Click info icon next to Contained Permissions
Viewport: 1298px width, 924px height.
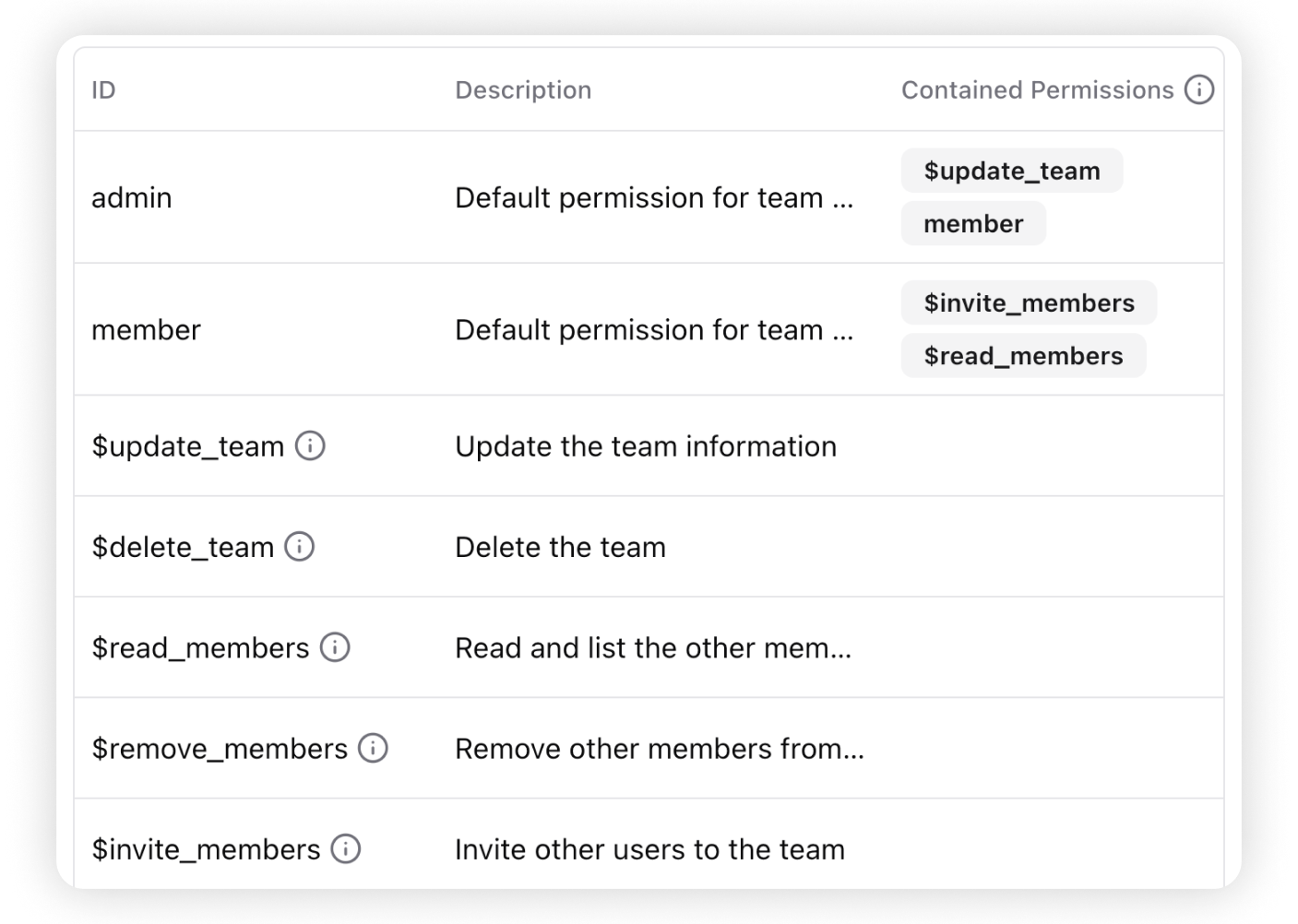1198,89
